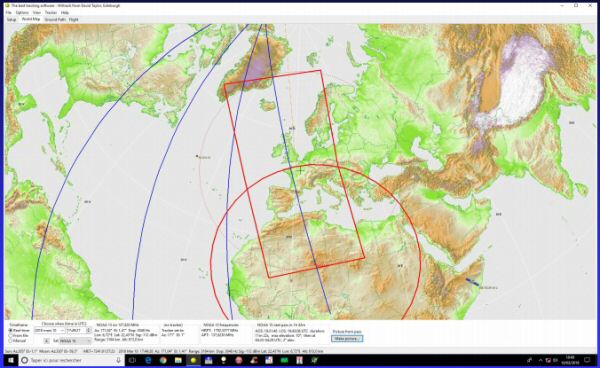Launch Microsoft Edge from the taskbar
This screenshot has width=600, height=368.
148,360
